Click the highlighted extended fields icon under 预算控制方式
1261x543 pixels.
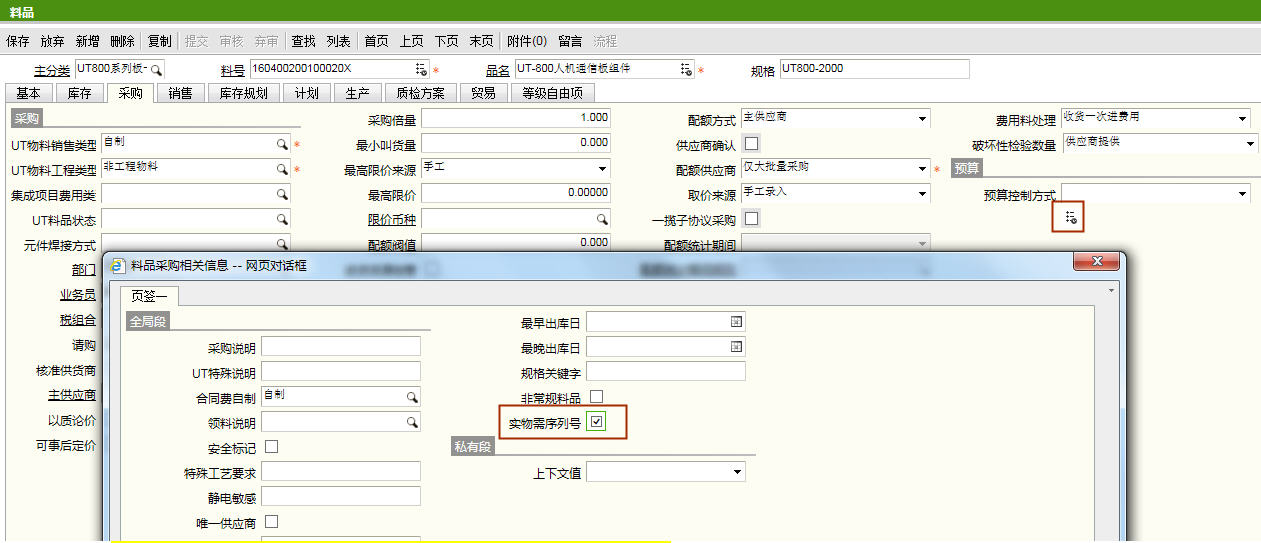[1070, 217]
